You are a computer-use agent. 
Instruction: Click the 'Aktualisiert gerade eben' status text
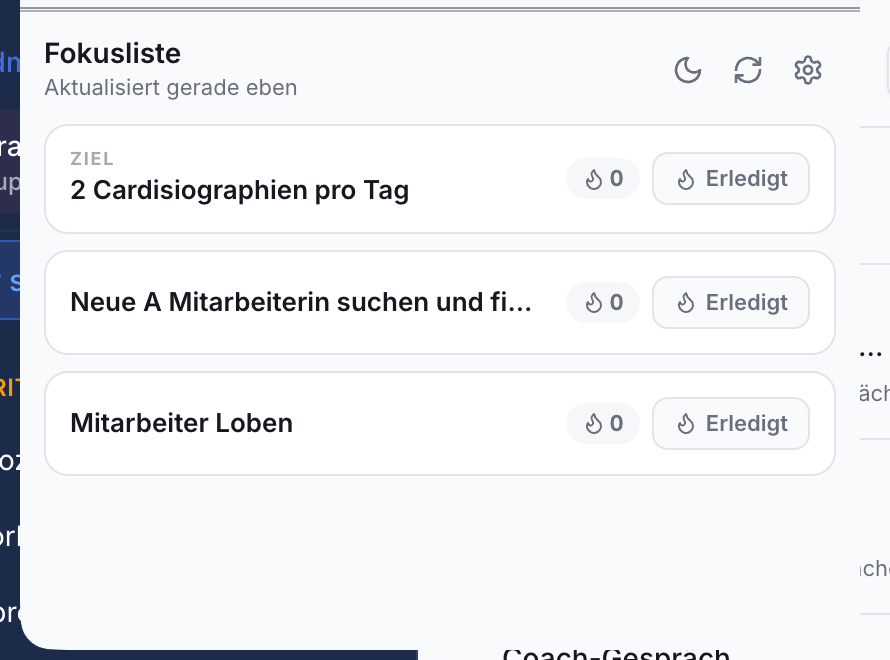tap(171, 88)
